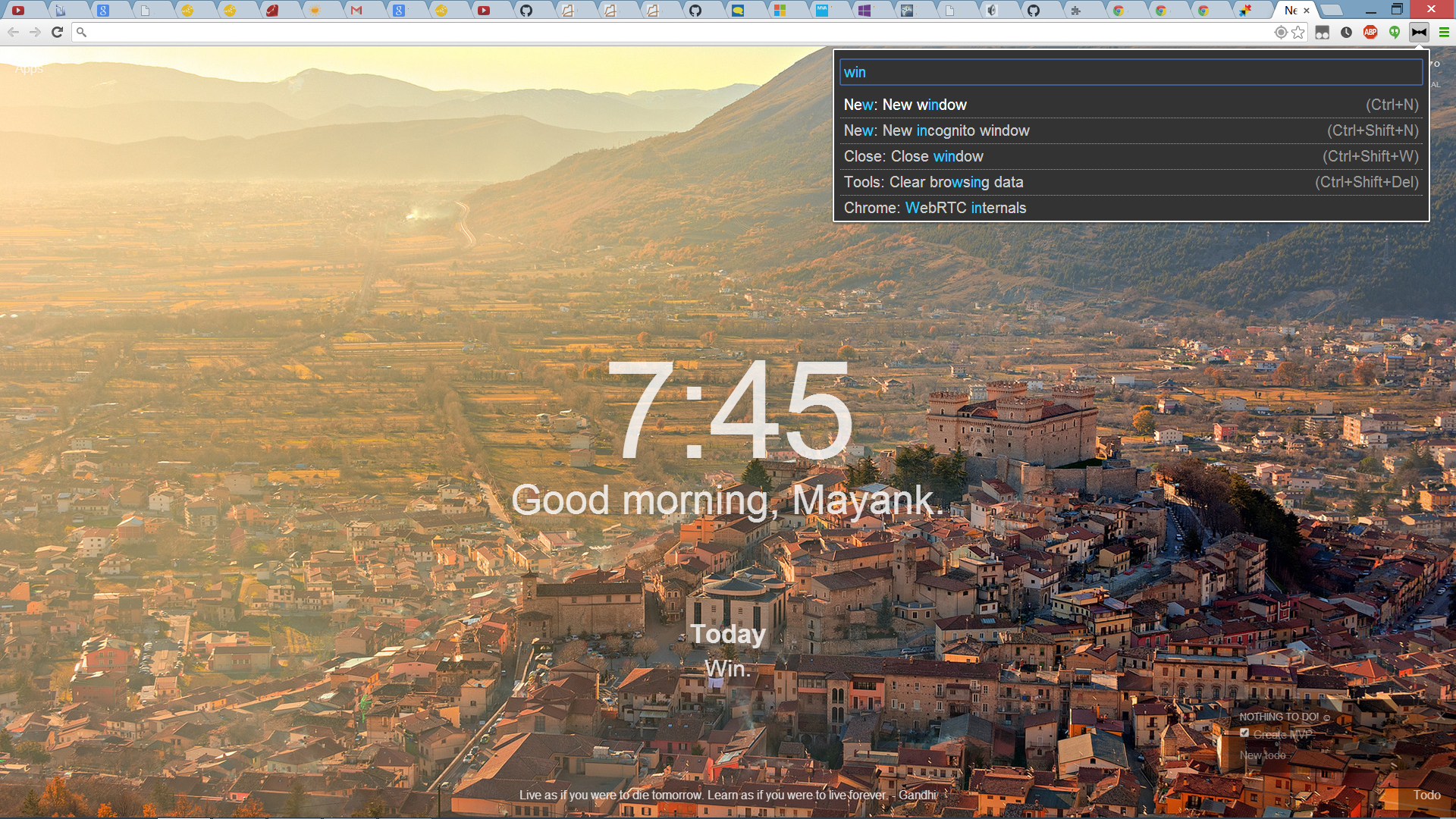
Task: Click the bow-tie command palette extension icon
Action: click(1419, 32)
